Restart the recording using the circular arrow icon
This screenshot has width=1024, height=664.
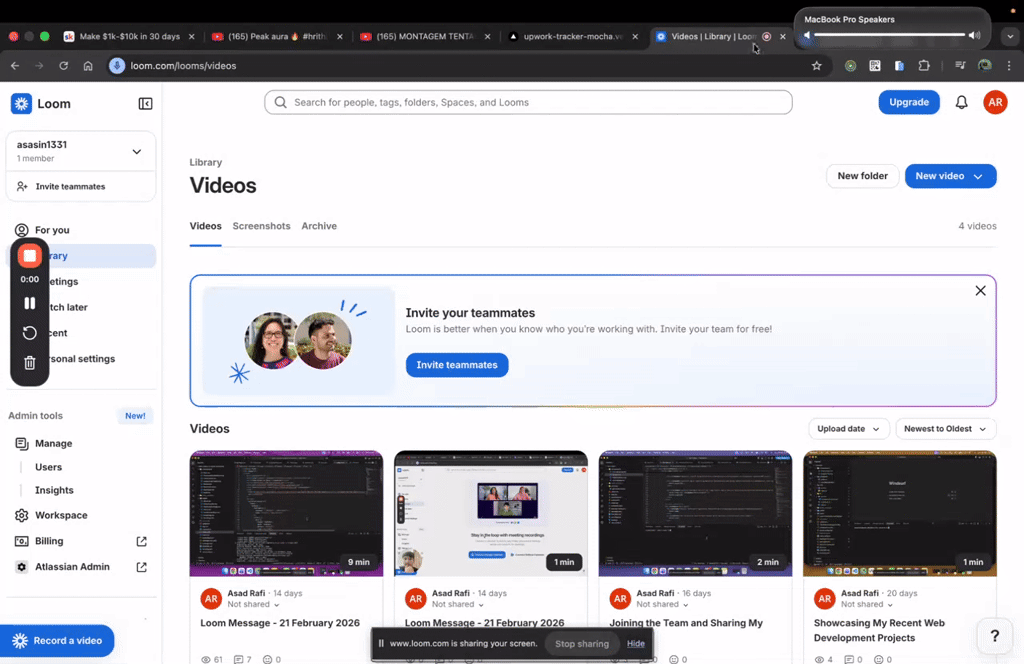[x=29, y=333]
